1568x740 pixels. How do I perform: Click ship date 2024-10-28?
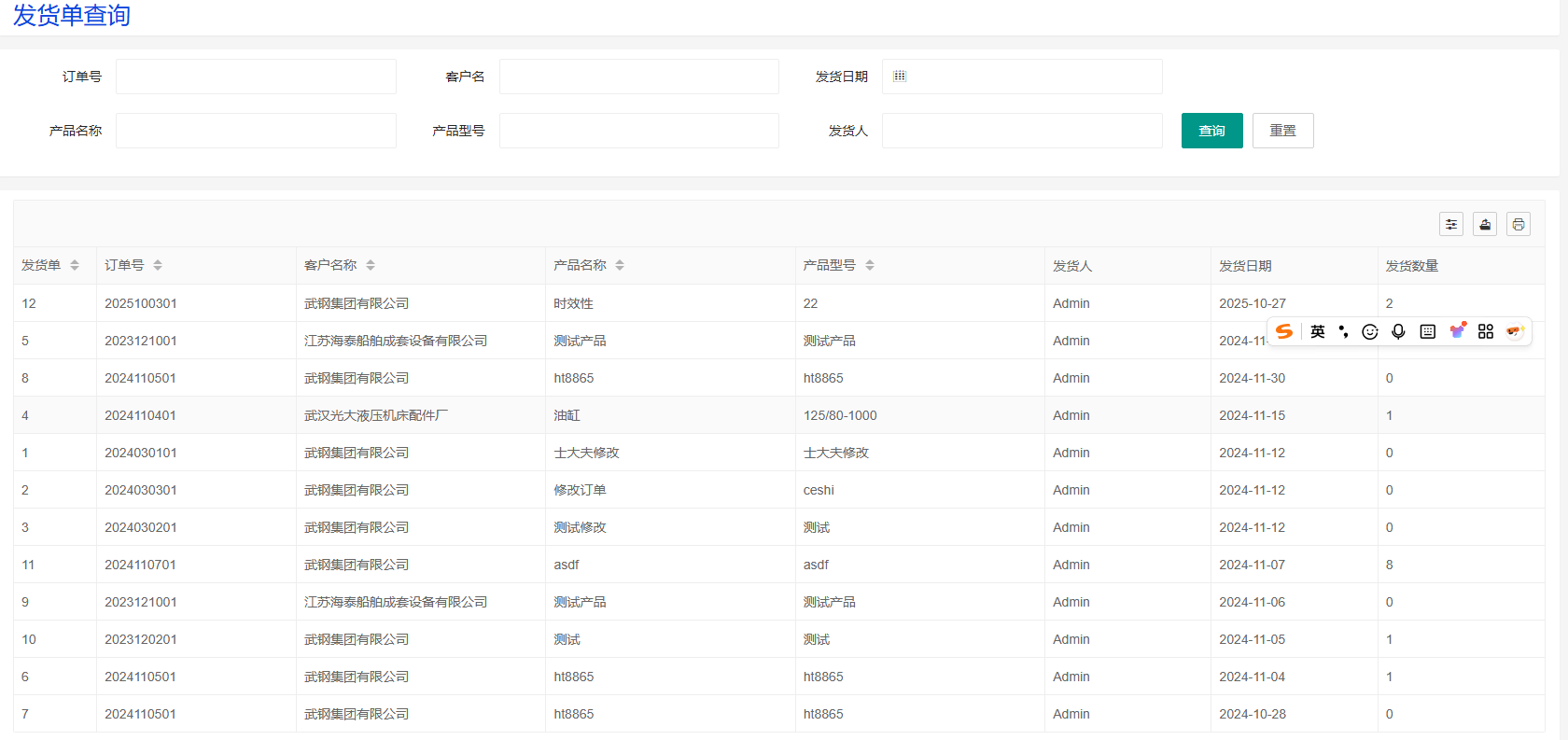tap(1253, 714)
